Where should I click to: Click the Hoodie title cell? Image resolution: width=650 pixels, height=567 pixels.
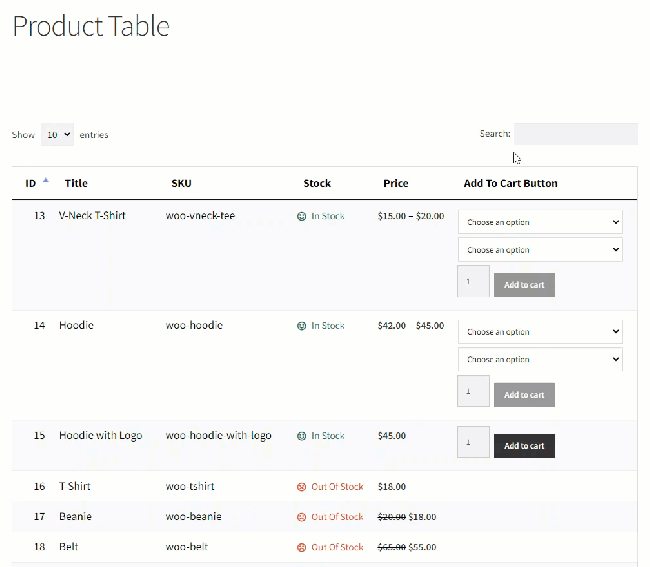point(76,325)
